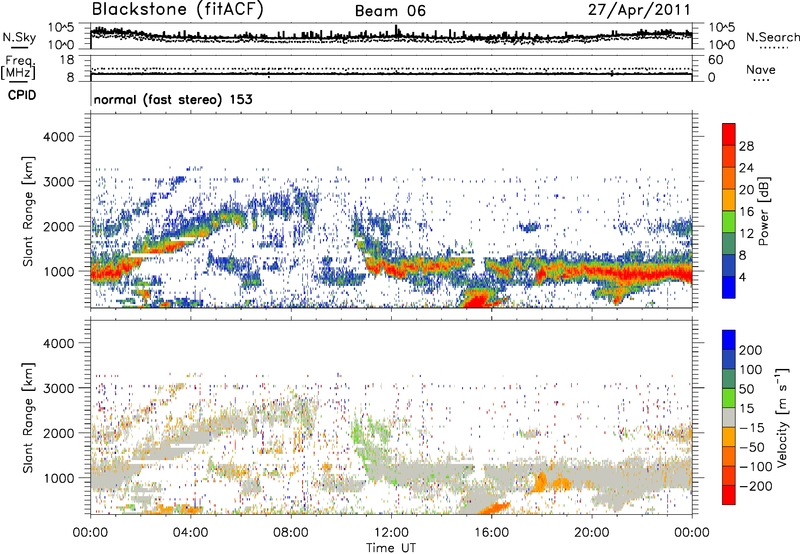Click the 'Slant Range [km]' label of power panel
Image resolution: width=800 pixels, height=554 pixels.
(x=28, y=211)
